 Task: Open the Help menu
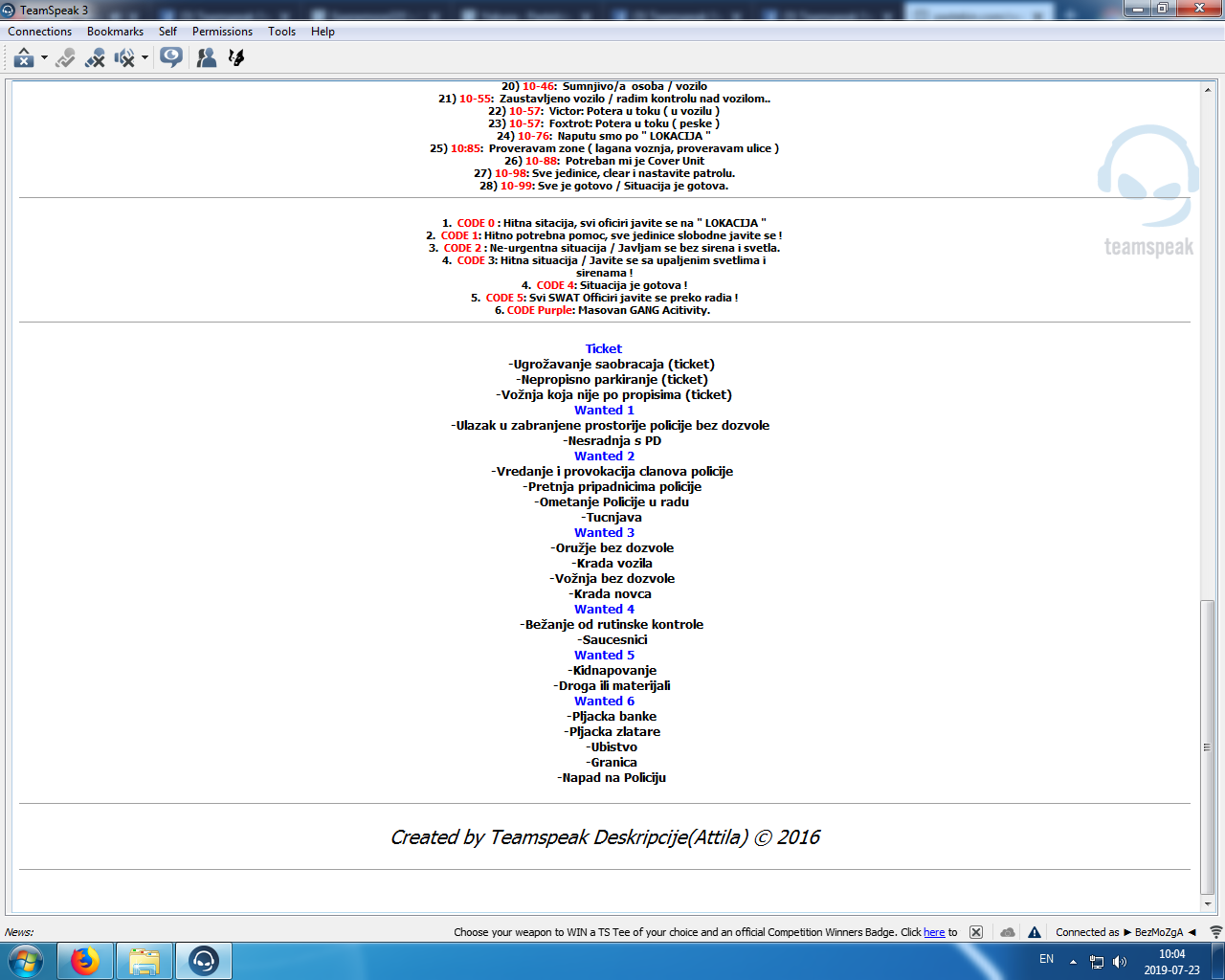click(x=323, y=32)
